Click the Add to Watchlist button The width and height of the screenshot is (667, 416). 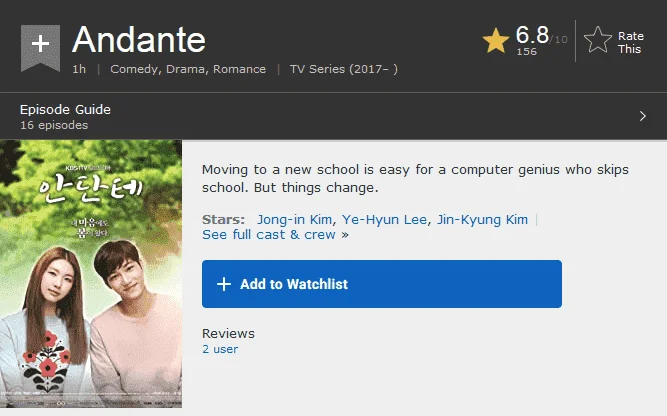coord(382,284)
